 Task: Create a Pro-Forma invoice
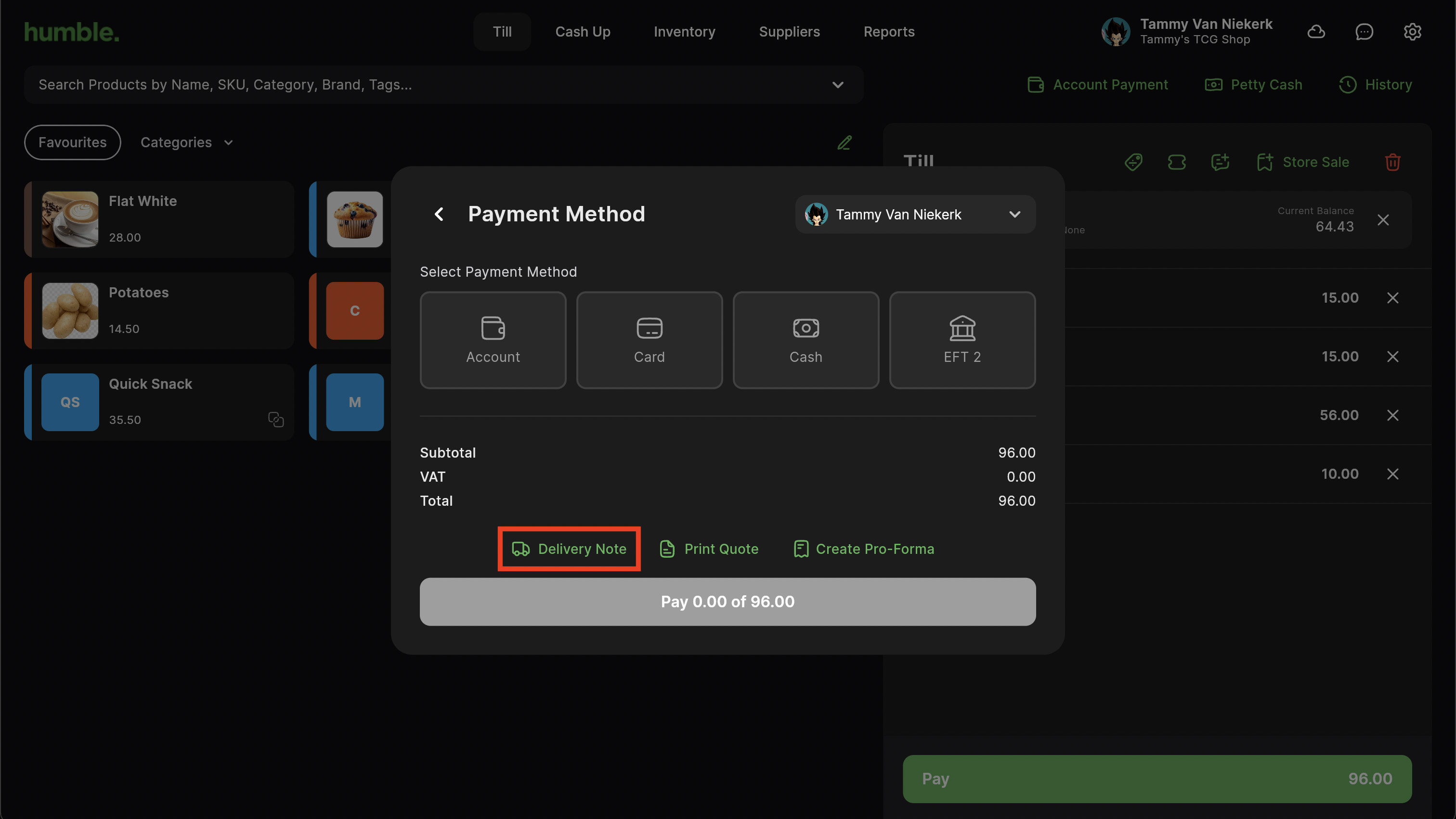(x=864, y=549)
